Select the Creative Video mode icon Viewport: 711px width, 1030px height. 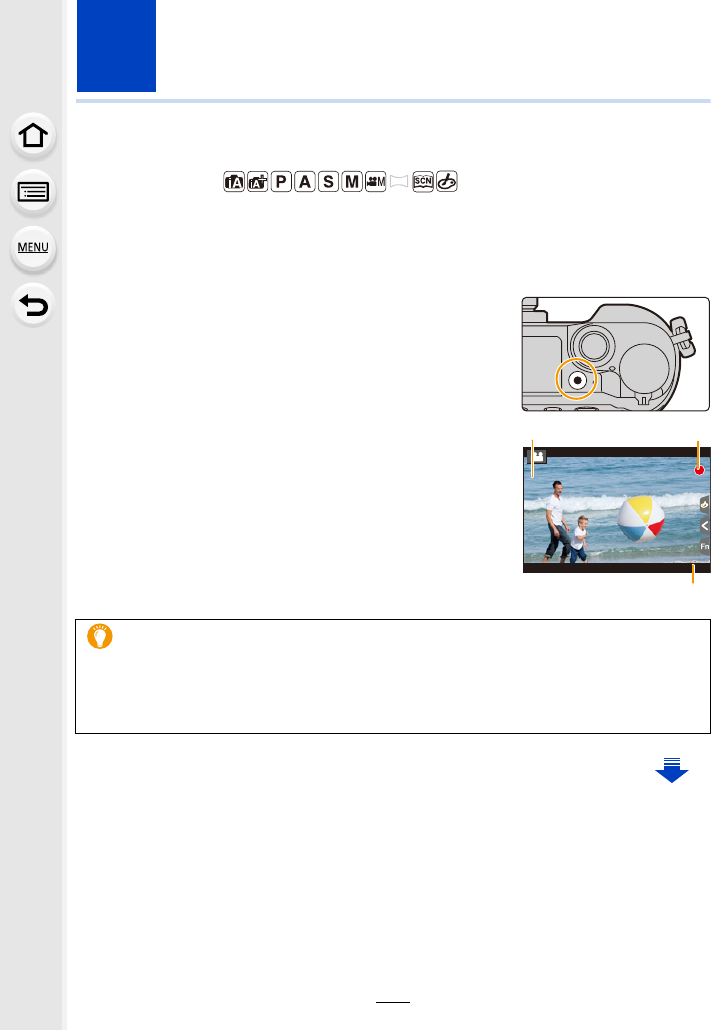click(x=376, y=182)
